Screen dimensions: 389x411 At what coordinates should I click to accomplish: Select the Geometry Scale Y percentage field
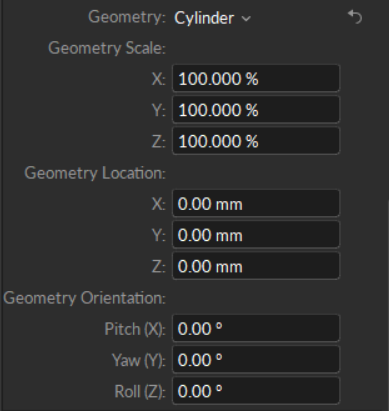[256, 110]
